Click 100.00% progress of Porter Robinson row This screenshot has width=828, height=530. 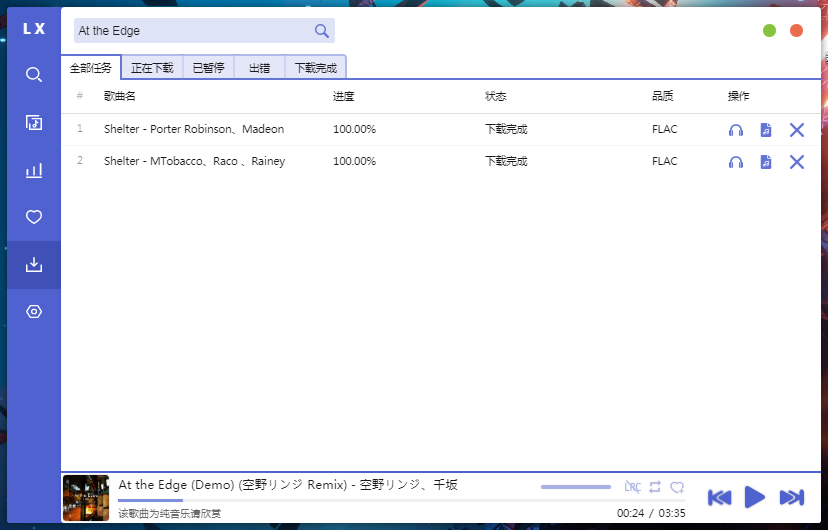point(354,129)
